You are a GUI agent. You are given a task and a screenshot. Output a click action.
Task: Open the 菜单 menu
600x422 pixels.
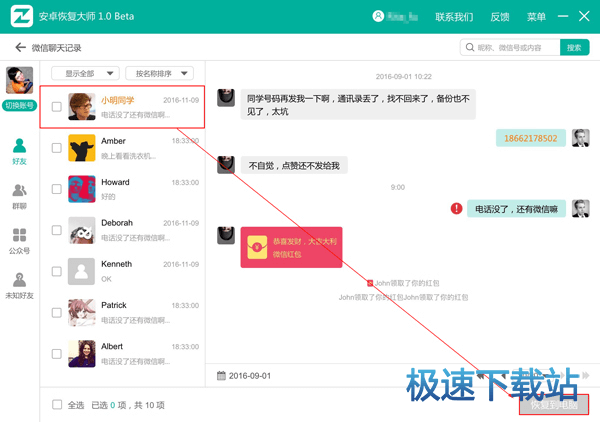[x=536, y=17]
